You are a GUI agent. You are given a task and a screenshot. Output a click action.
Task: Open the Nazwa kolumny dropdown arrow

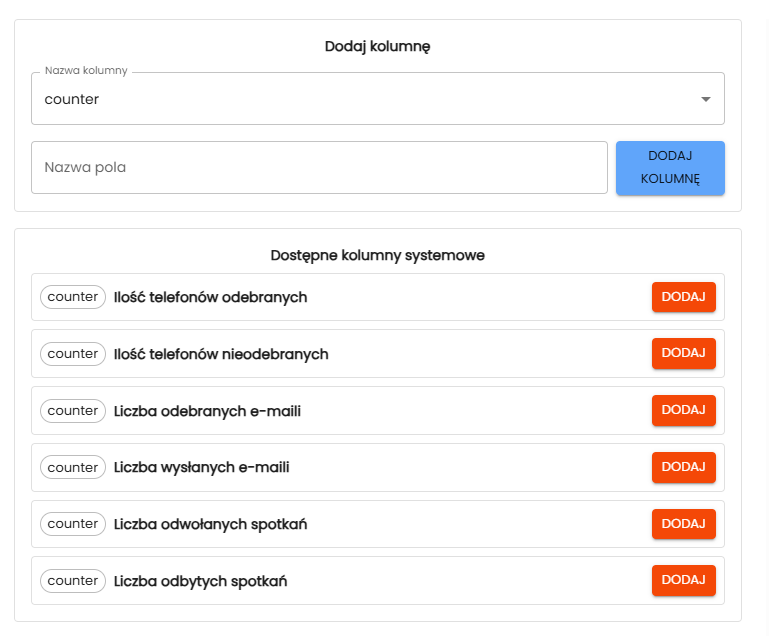click(x=705, y=99)
